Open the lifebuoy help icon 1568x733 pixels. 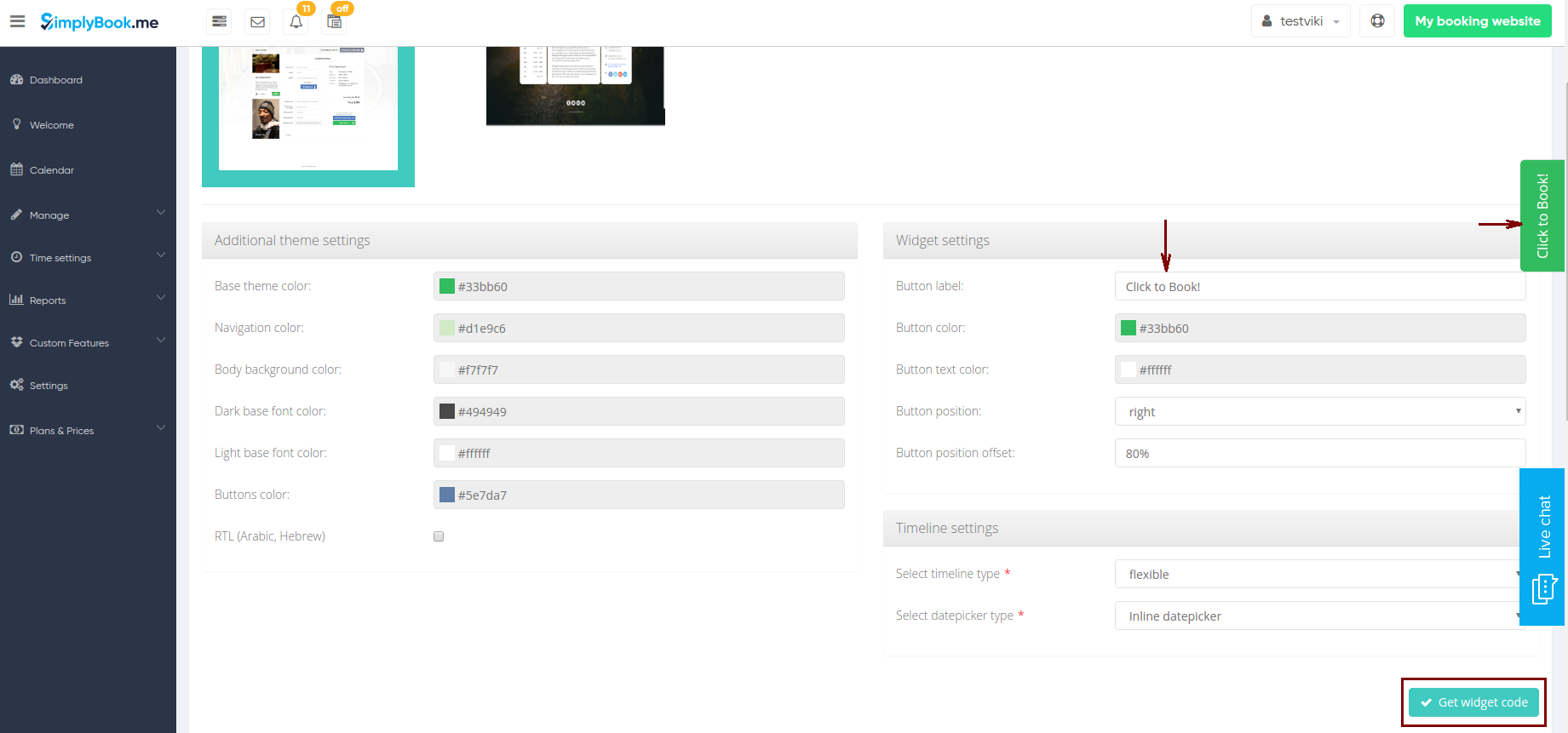click(1377, 21)
